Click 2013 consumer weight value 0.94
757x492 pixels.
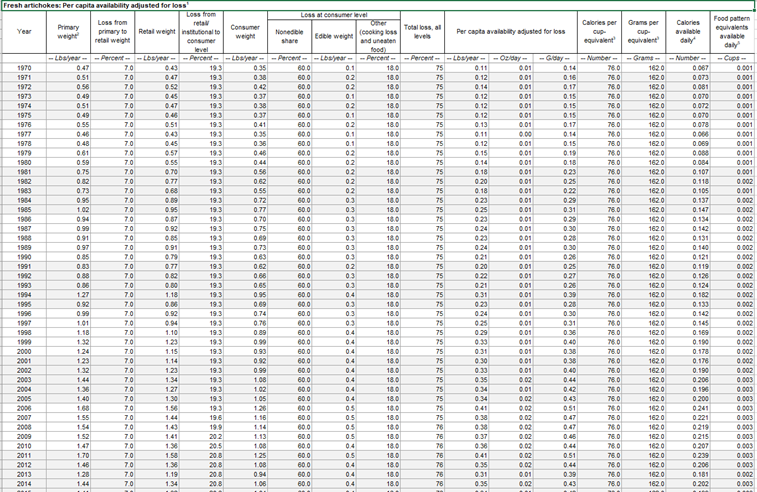pyautogui.click(x=245, y=474)
